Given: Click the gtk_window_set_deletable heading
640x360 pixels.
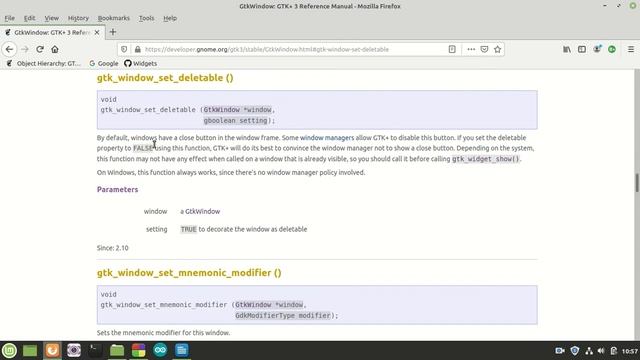Looking at the screenshot, I should click(x=165, y=78).
